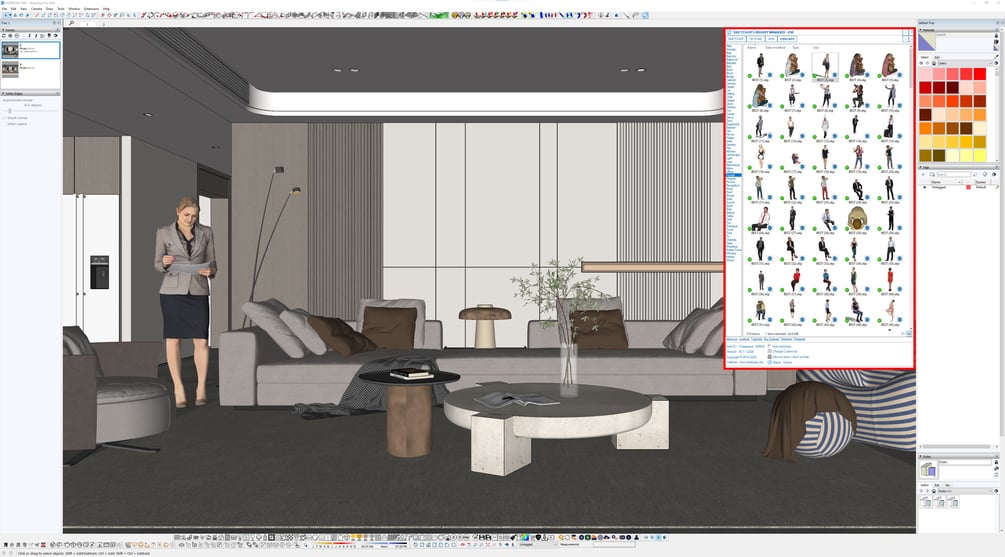Click green badge under first man-in-suit thumbnail

coord(750,76)
